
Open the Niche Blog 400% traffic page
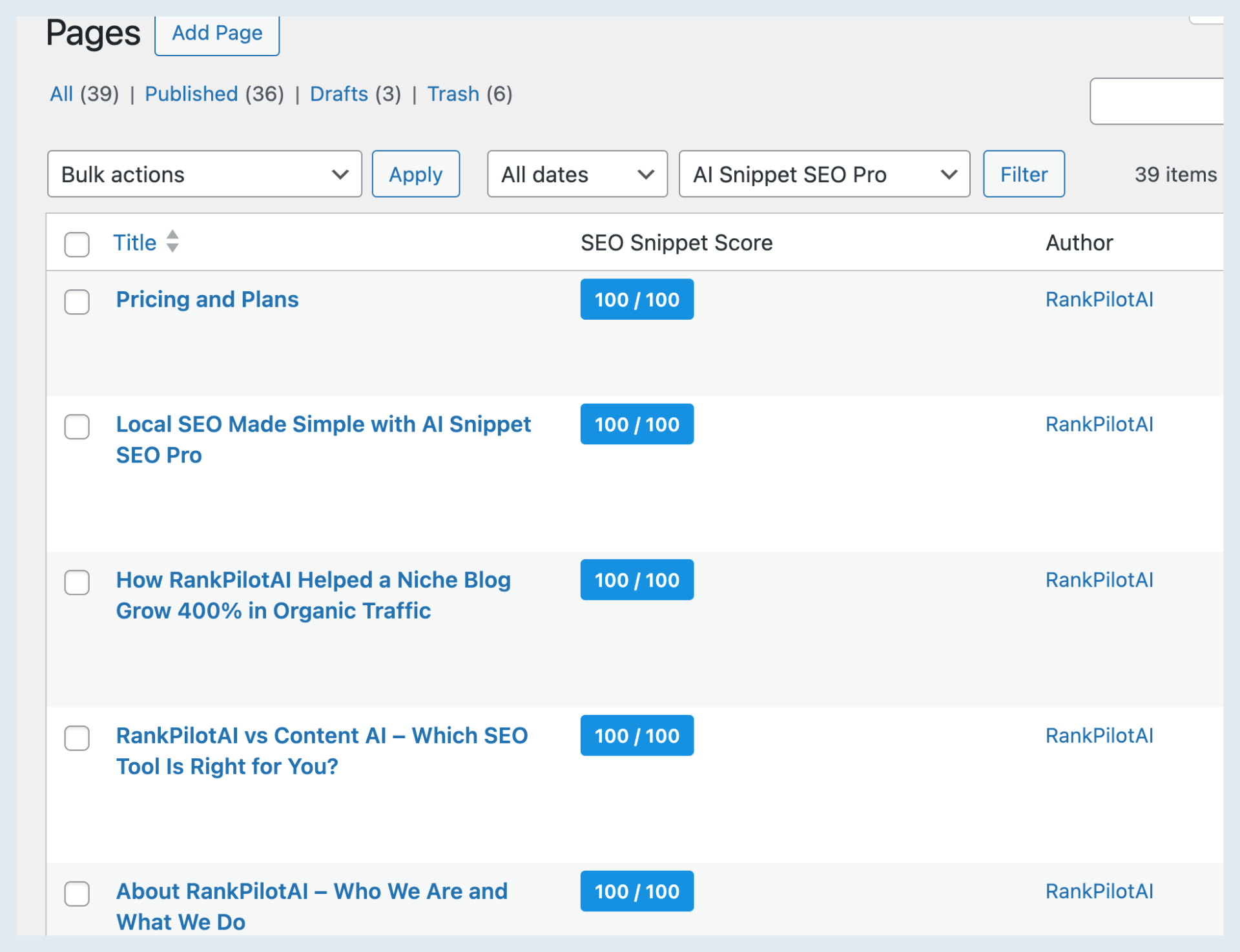(313, 595)
